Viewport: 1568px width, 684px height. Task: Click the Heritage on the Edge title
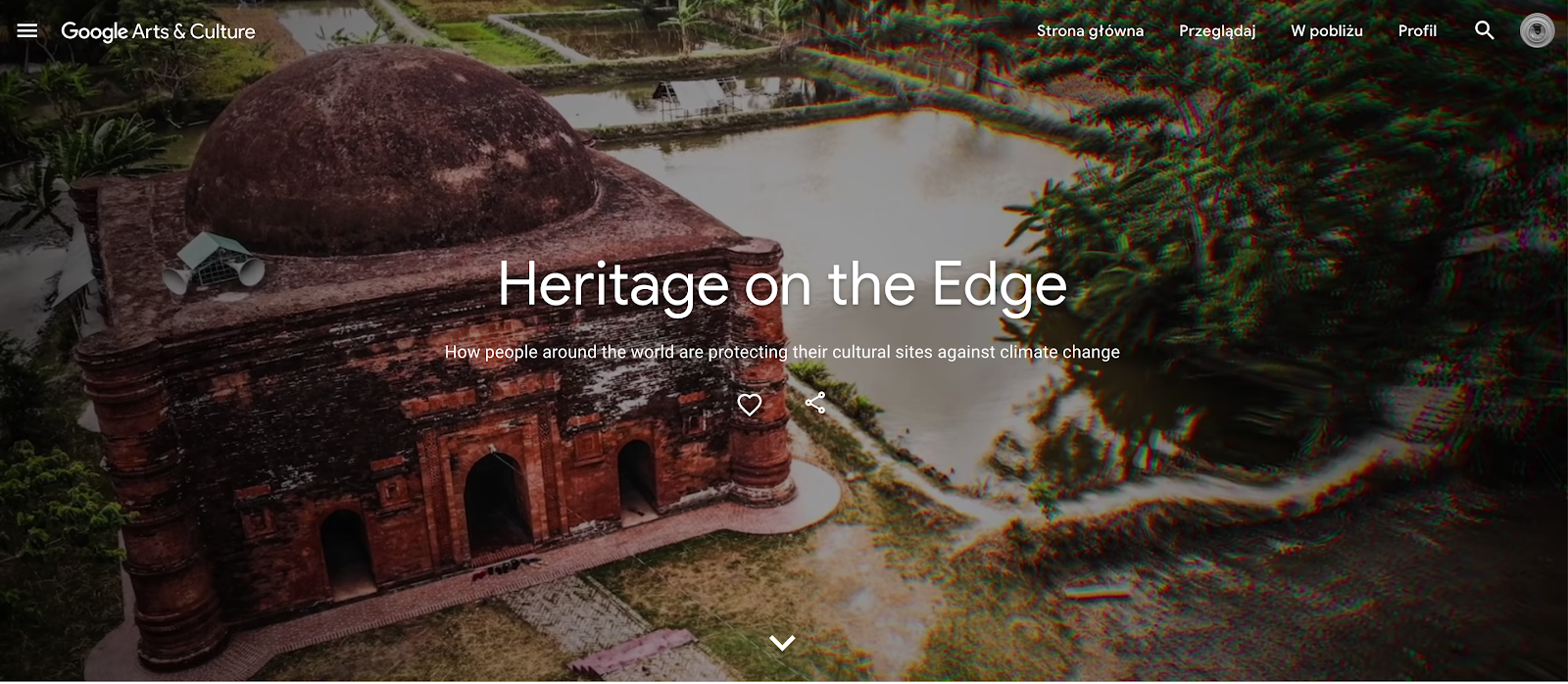point(782,285)
